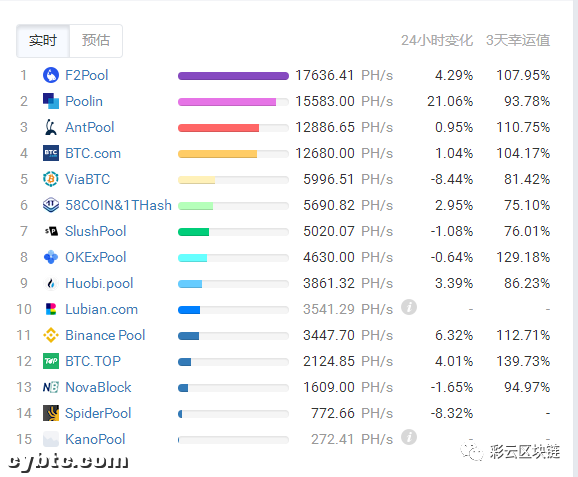Click the Binance Pool logo icon

(x=51, y=335)
